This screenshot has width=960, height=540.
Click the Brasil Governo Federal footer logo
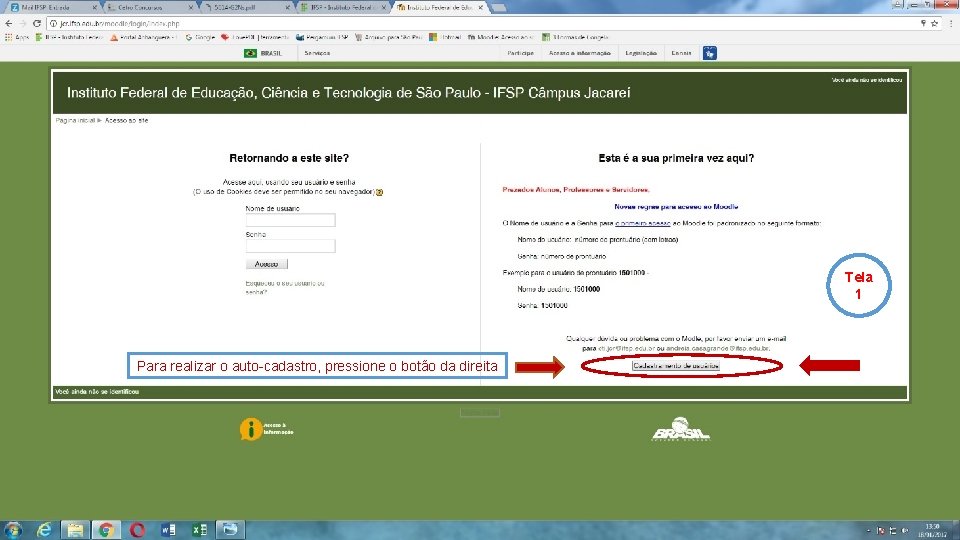[x=680, y=429]
